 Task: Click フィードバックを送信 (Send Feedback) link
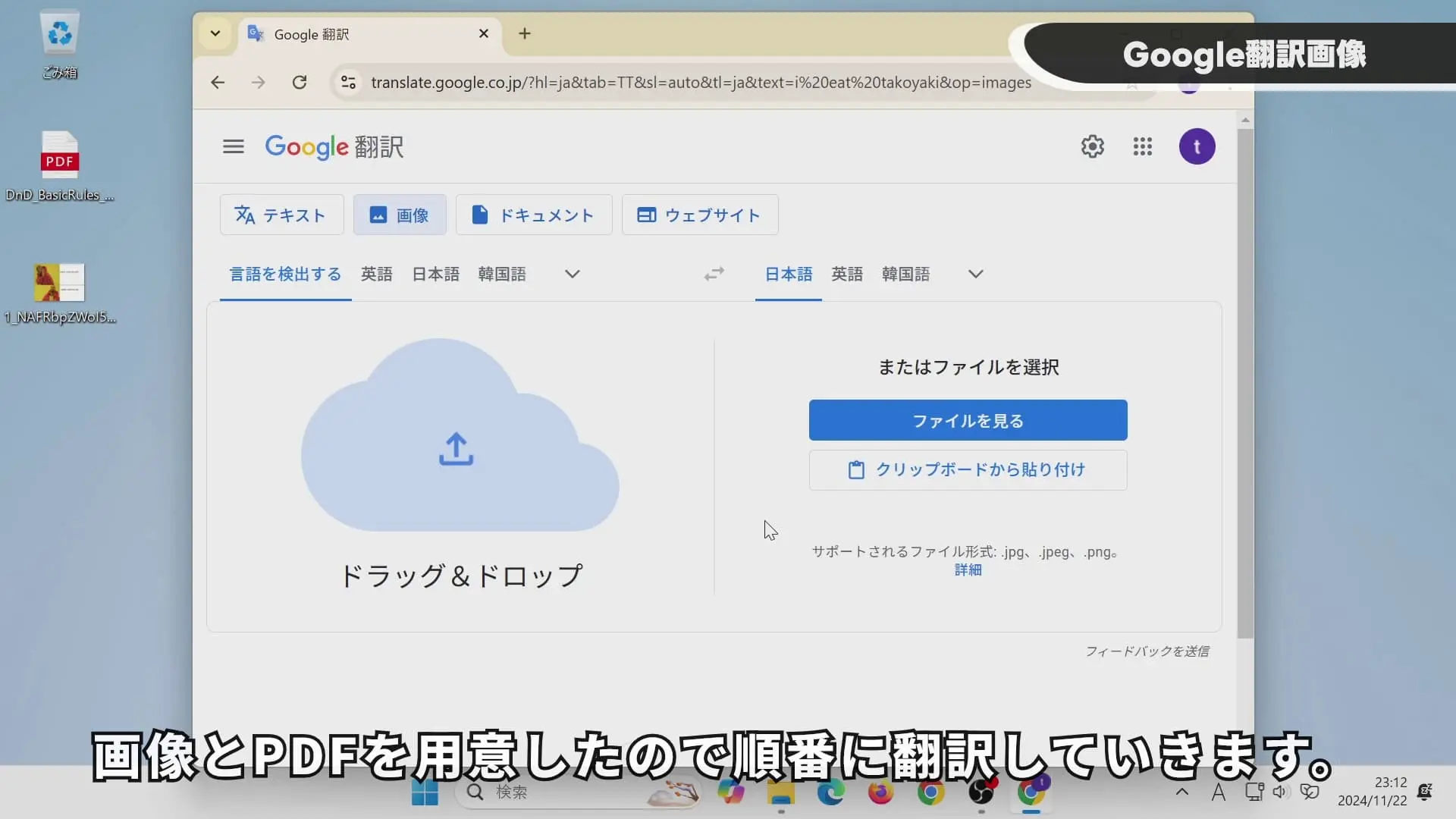pos(1148,651)
